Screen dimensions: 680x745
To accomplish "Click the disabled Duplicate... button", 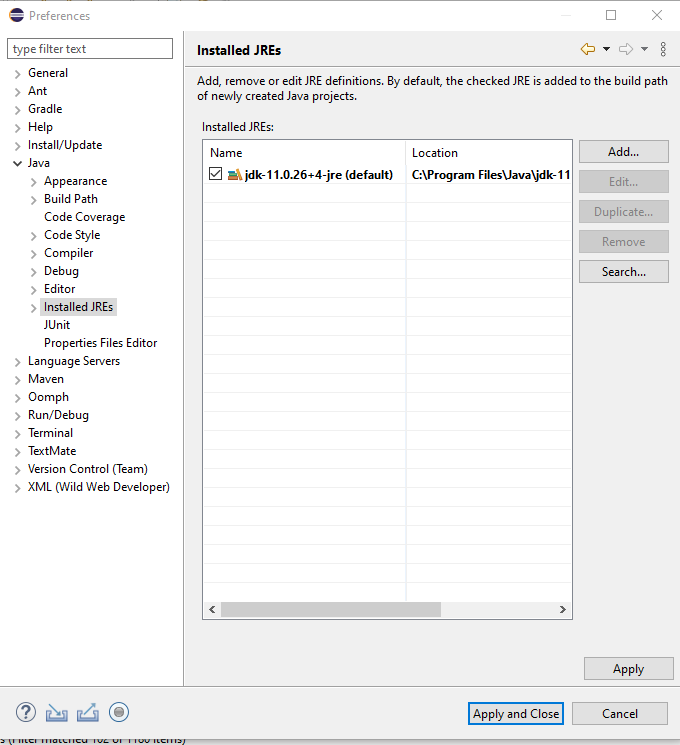I will pos(623,211).
